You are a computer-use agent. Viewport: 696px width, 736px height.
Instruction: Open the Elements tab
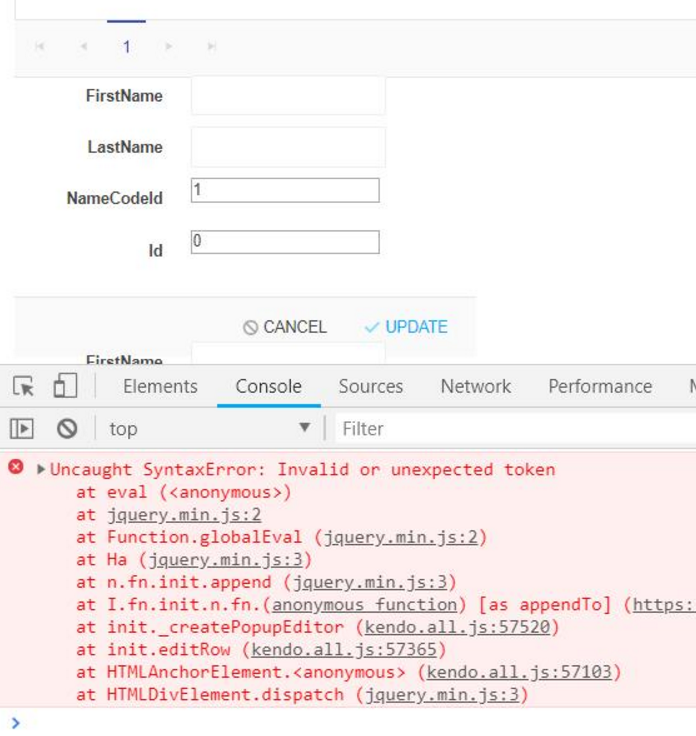[161, 386]
